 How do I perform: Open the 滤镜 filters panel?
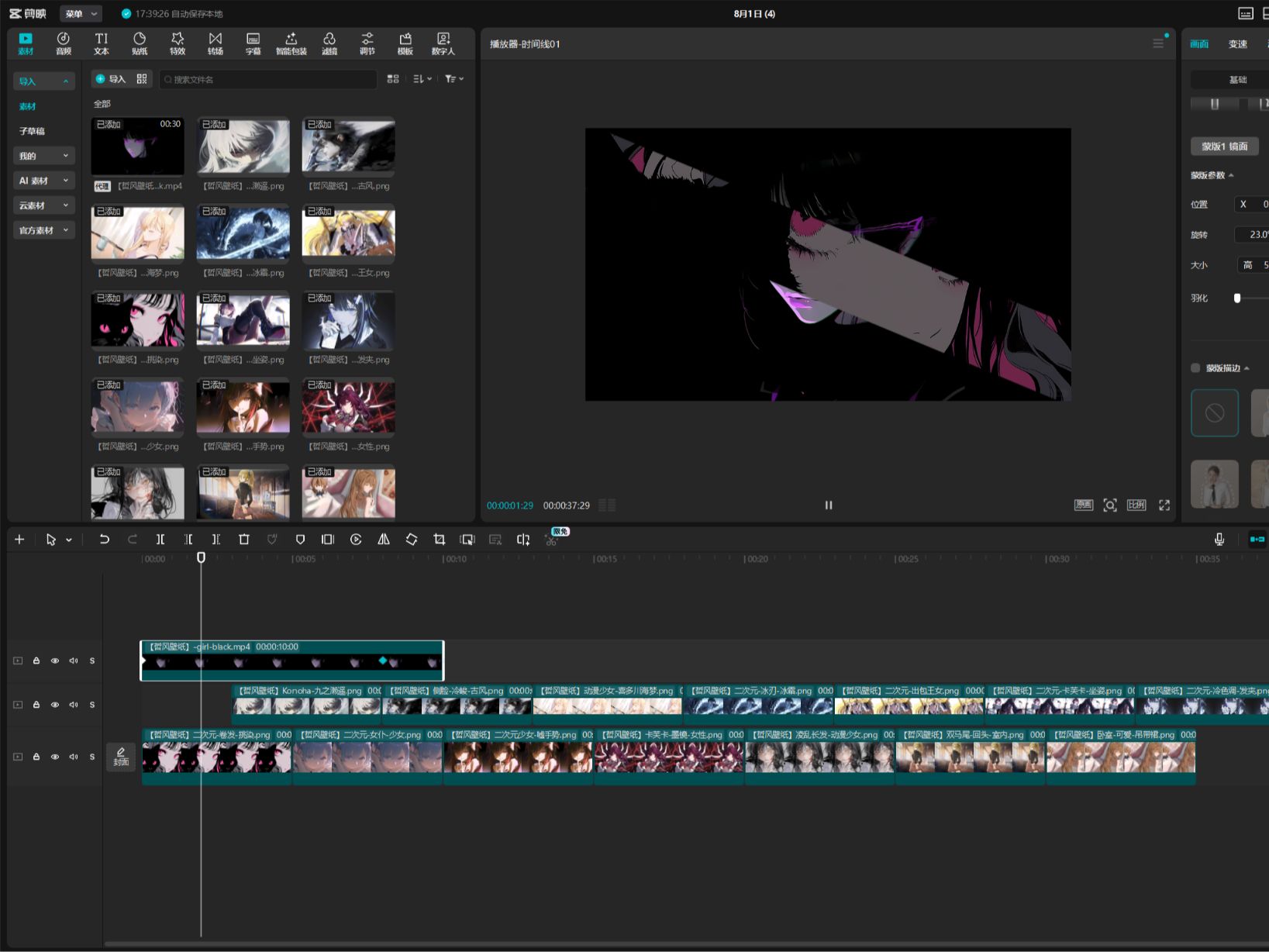329,43
